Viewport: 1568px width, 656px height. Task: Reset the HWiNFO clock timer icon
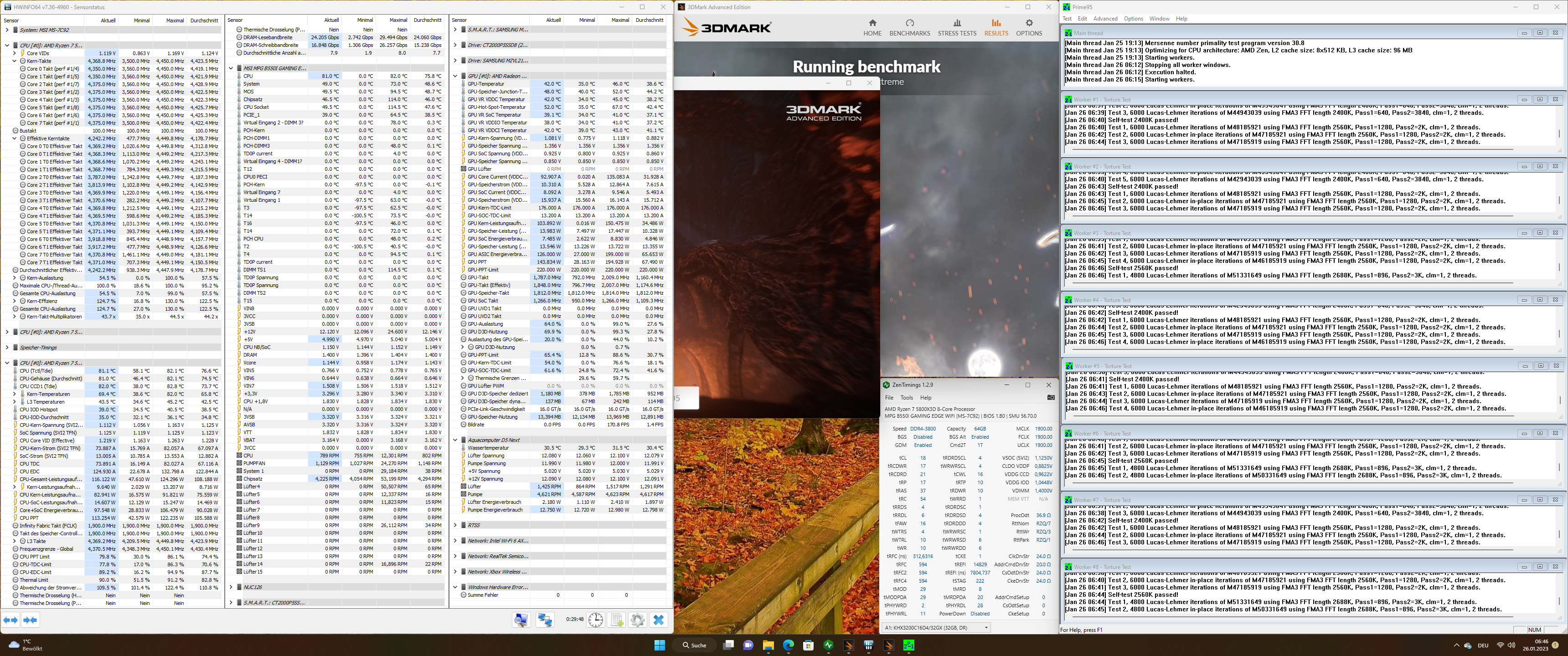point(595,620)
